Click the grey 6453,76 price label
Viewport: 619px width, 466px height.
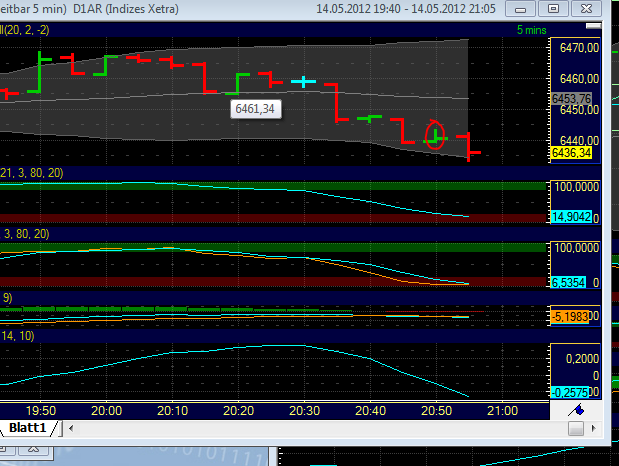coord(571,99)
